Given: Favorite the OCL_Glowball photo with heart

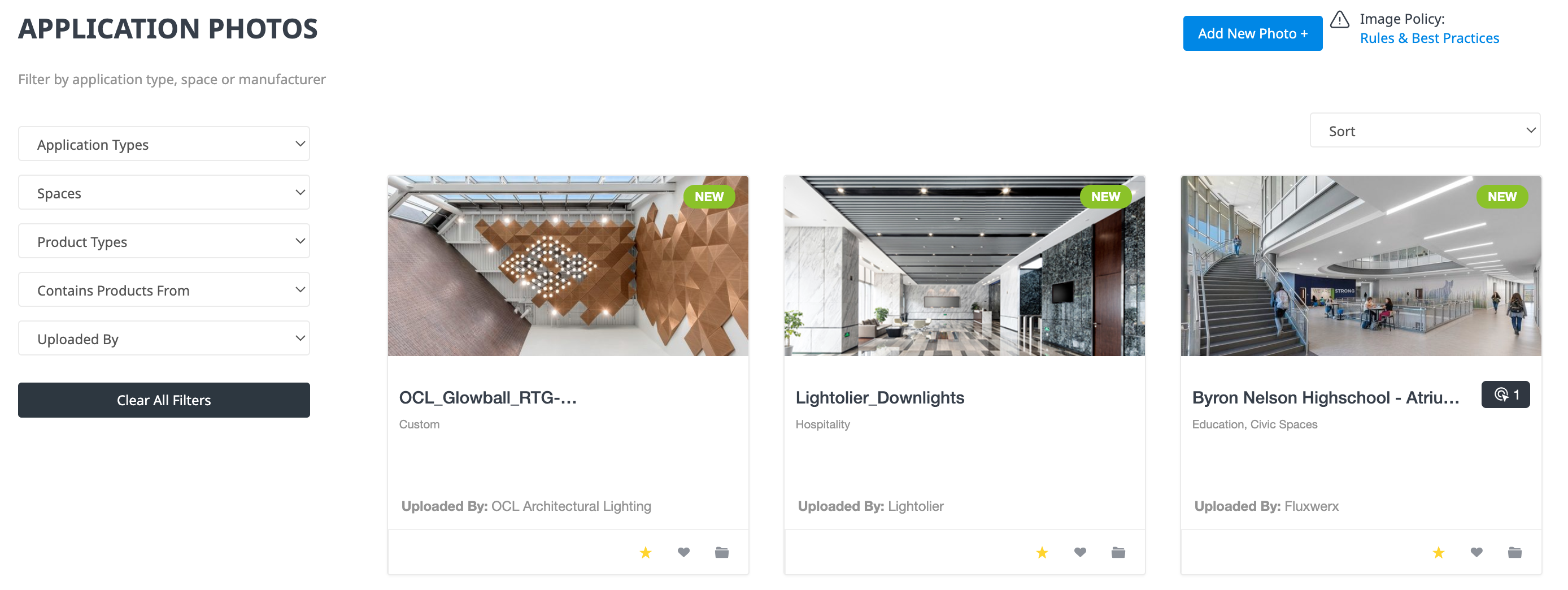Looking at the screenshot, I should pyautogui.click(x=683, y=552).
